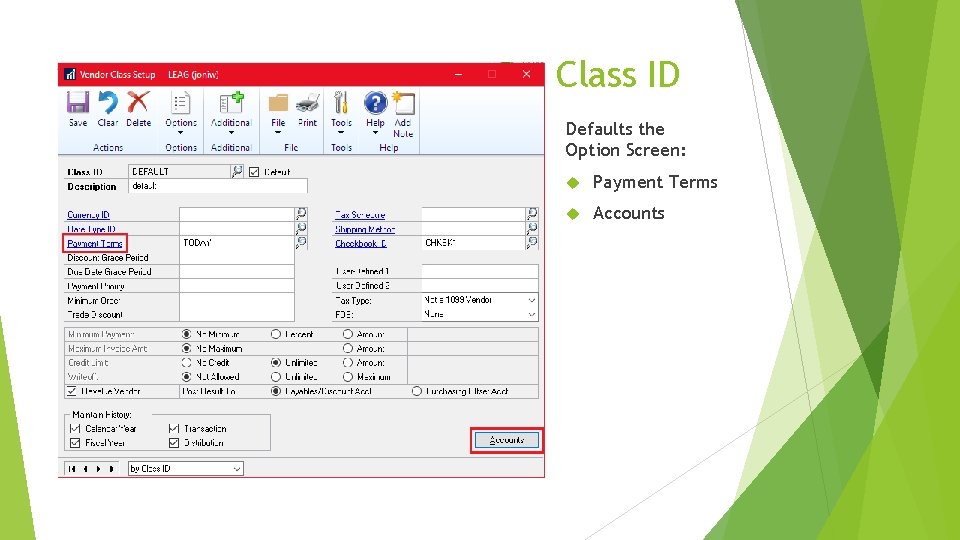Select Minimum Payment Percent radio
This screenshot has height=540, width=960.
[x=276, y=334]
